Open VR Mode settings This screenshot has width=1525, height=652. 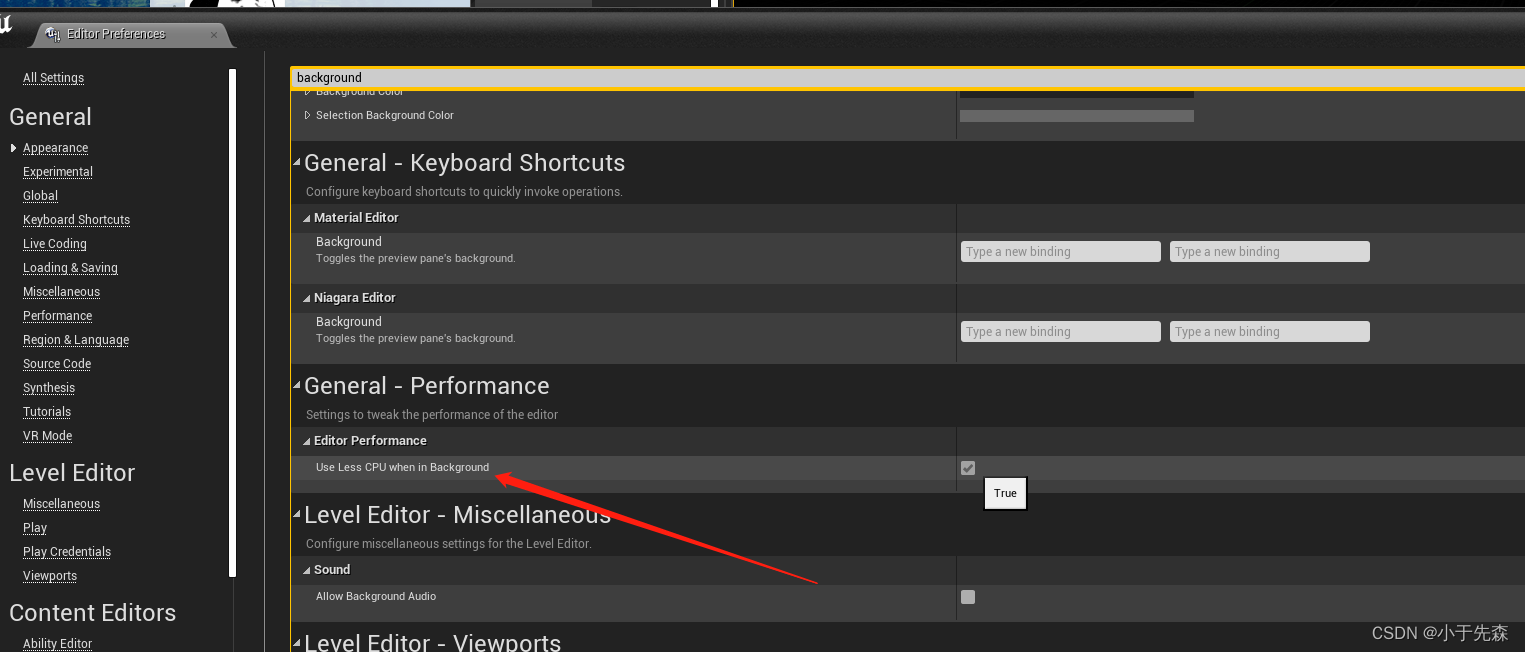(x=47, y=436)
